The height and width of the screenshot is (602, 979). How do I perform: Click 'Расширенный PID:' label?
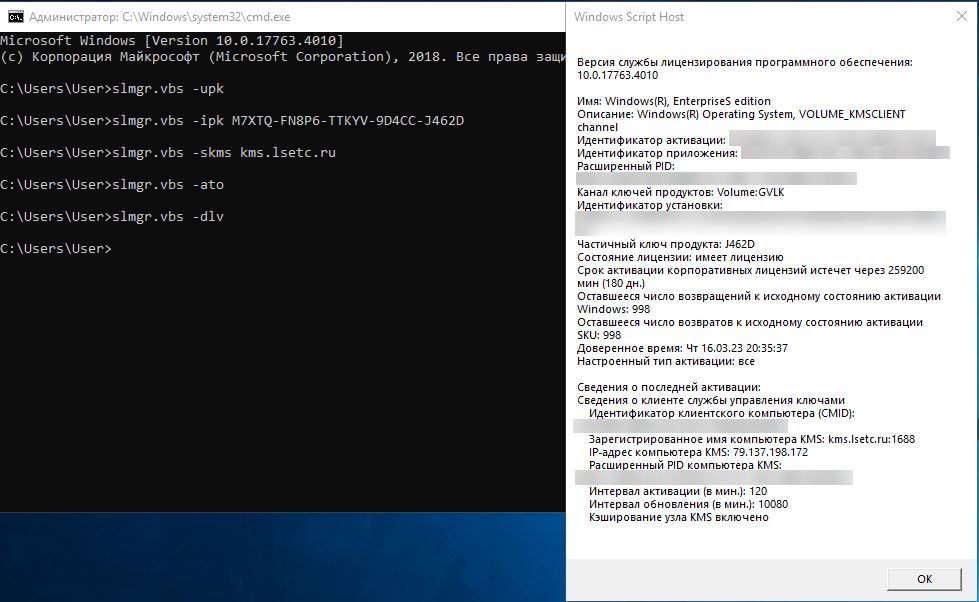626,166
